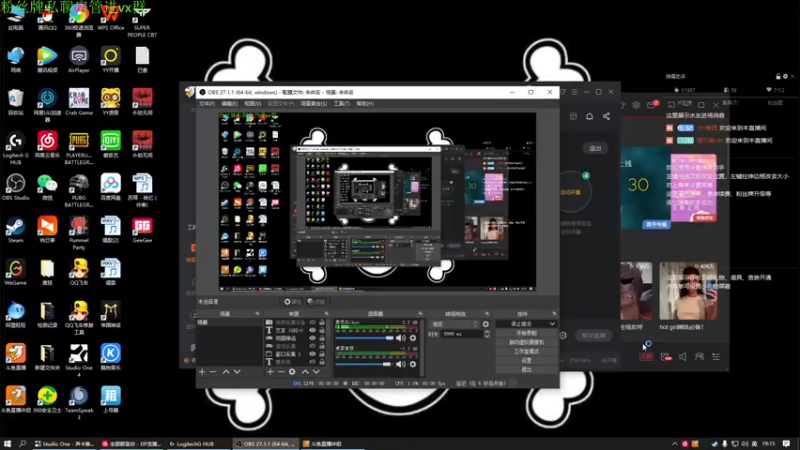
Task: Pop out the 控件 dock panel
Action: 554,313
